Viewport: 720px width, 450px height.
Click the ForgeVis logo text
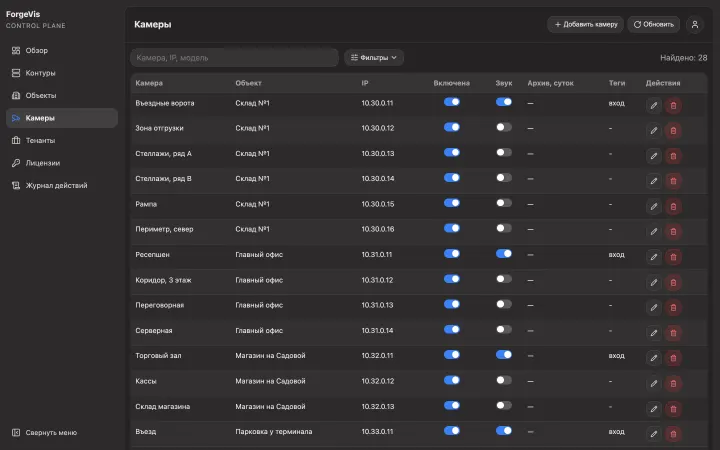(x=23, y=14)
